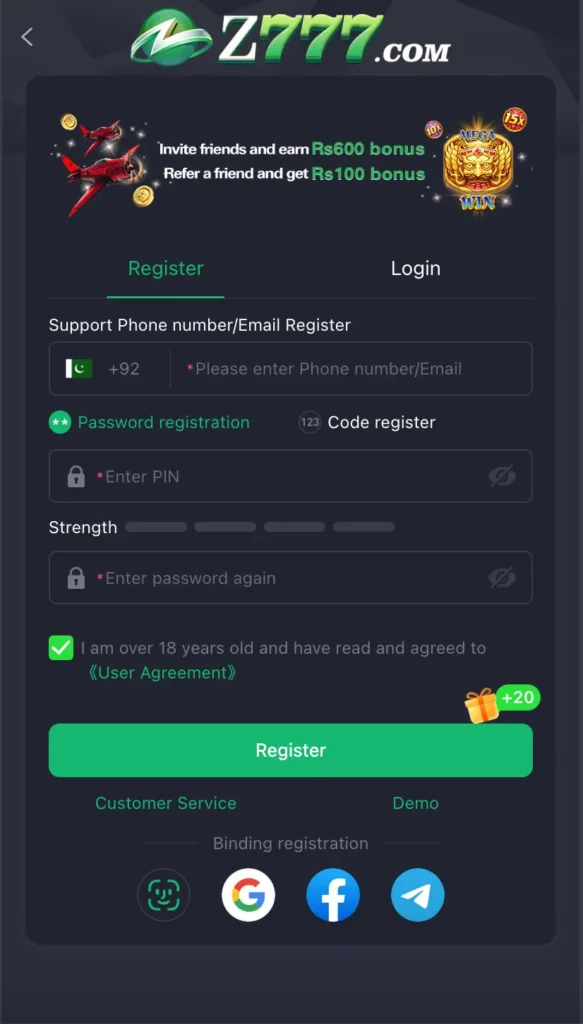Open the User Agreement link

(162, 673)
